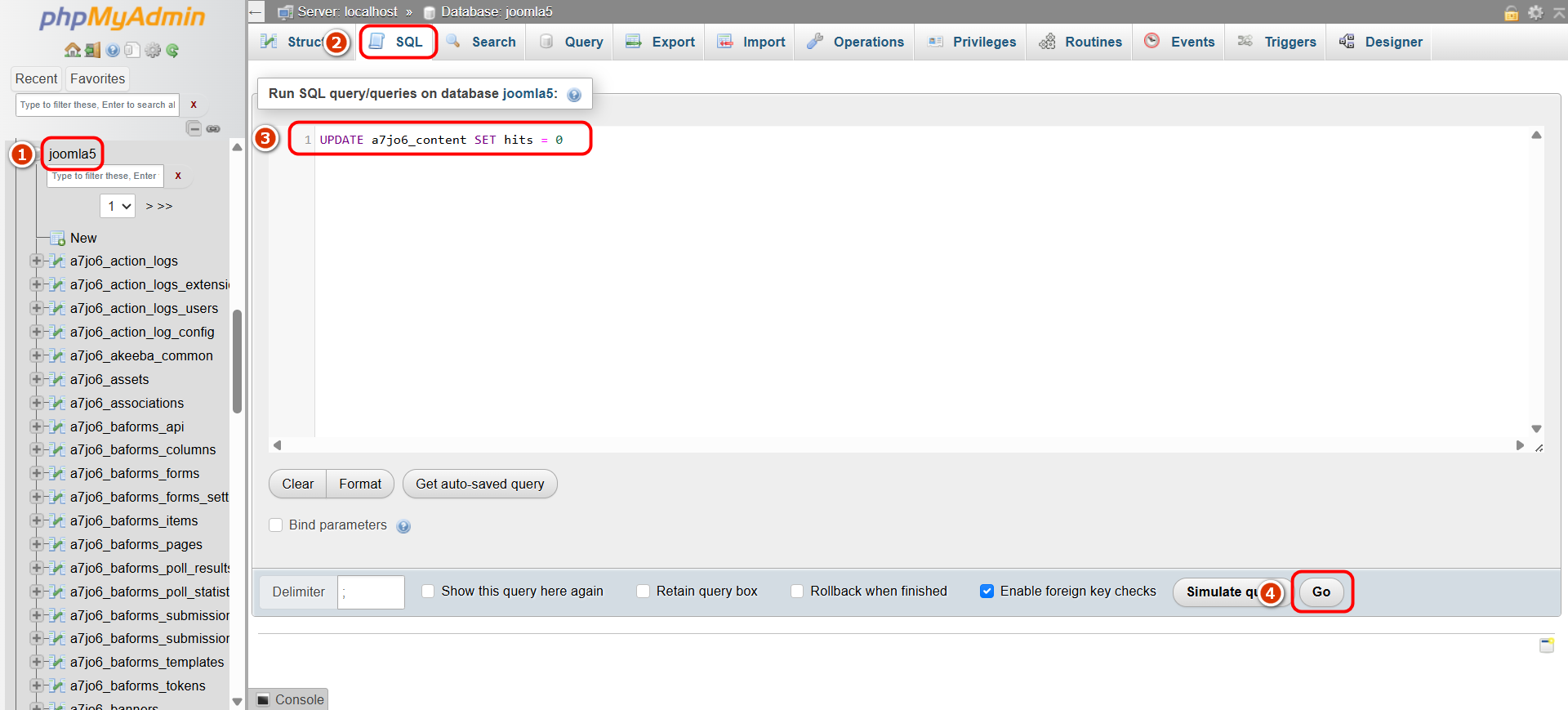Open the table page number dropdown

coord(118,206)
